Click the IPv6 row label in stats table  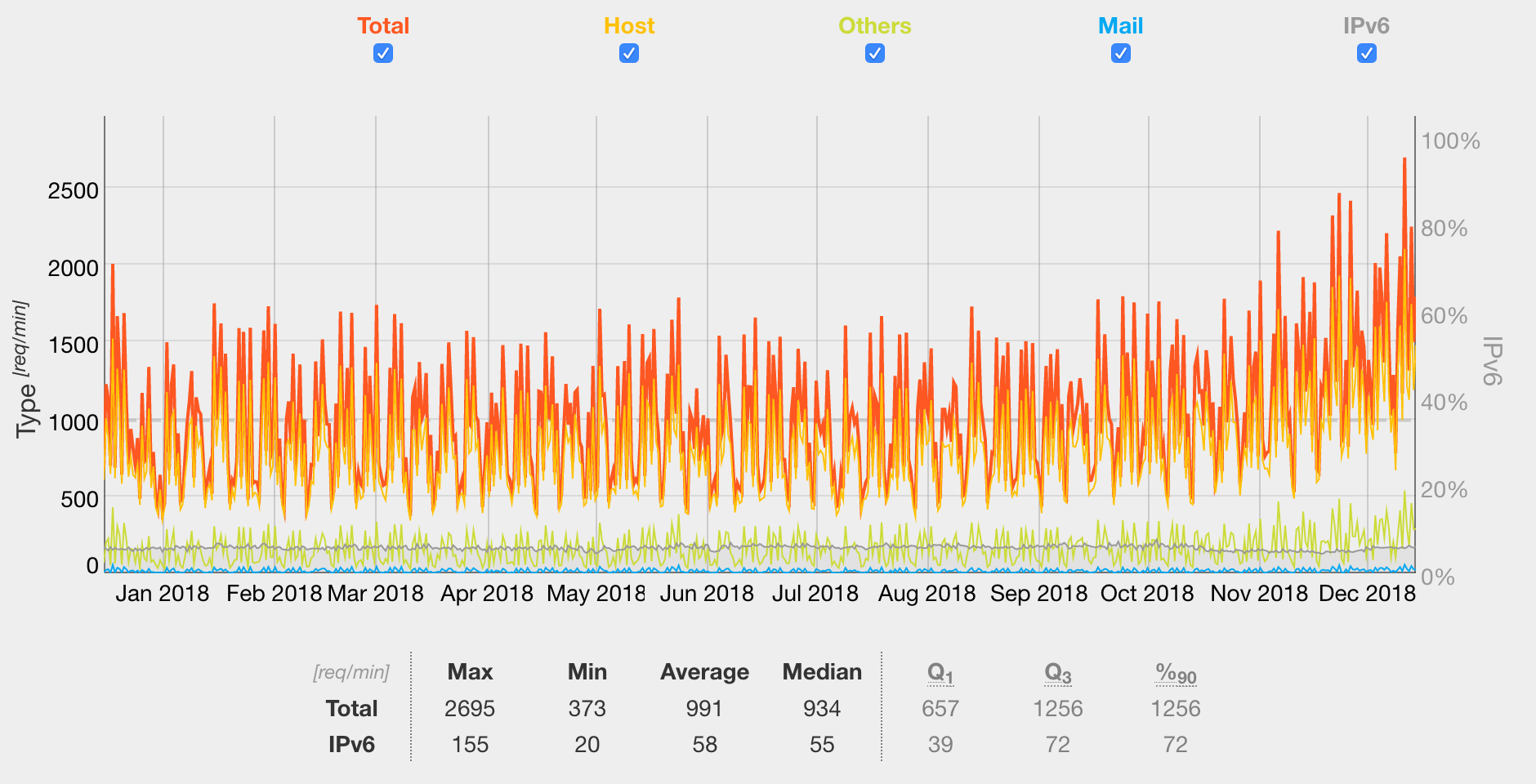351,744
